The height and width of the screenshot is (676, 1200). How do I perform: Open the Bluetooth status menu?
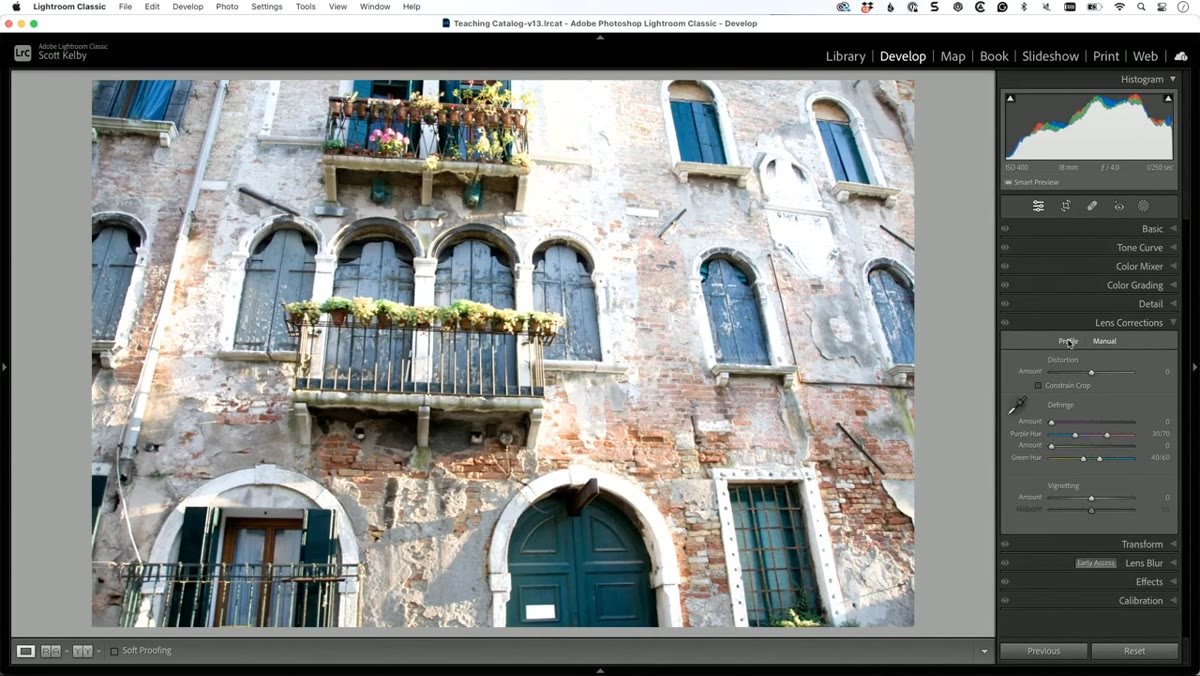tap(1024, 7)
